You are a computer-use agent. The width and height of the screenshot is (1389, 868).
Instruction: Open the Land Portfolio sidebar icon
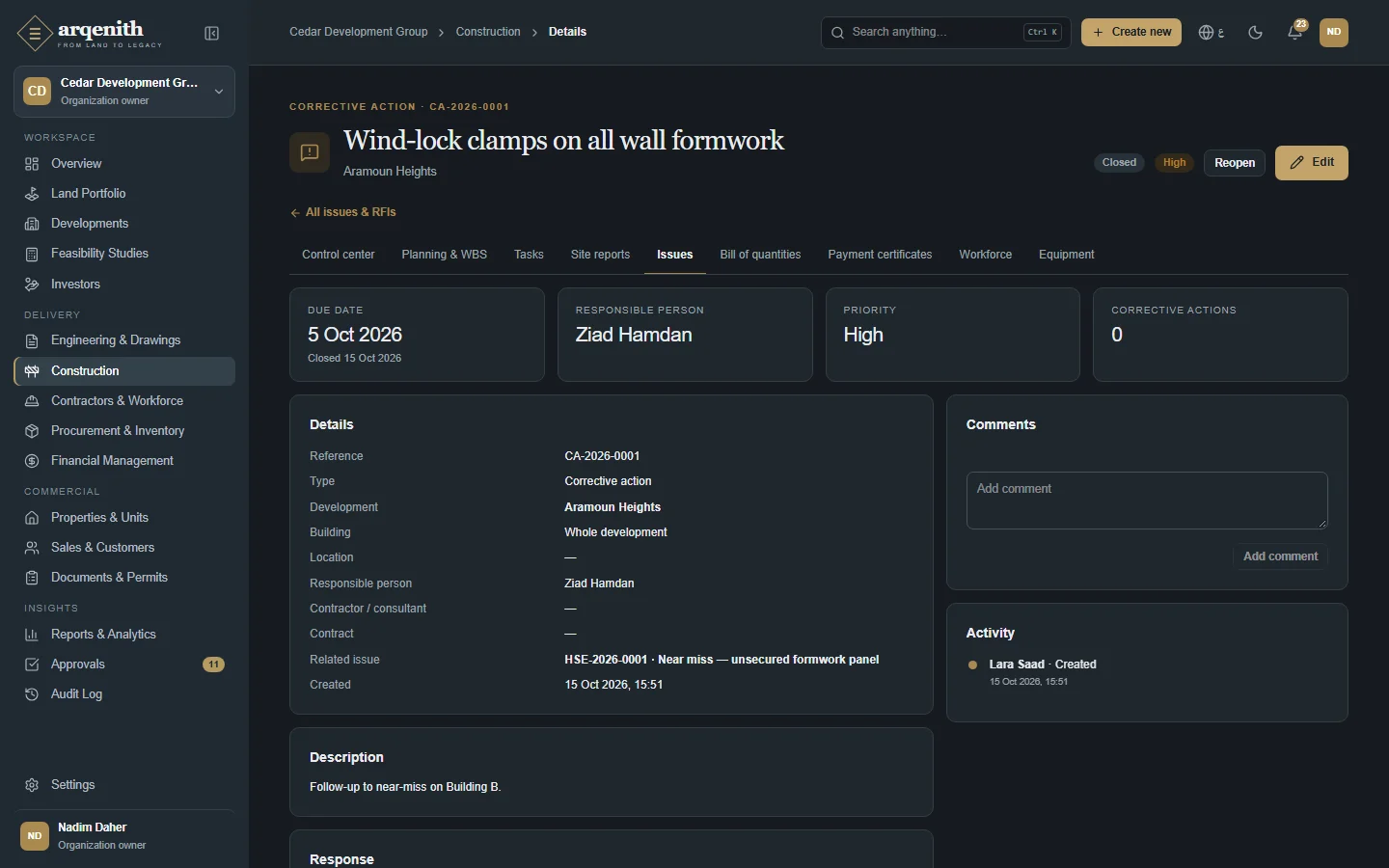pos(32,194)
